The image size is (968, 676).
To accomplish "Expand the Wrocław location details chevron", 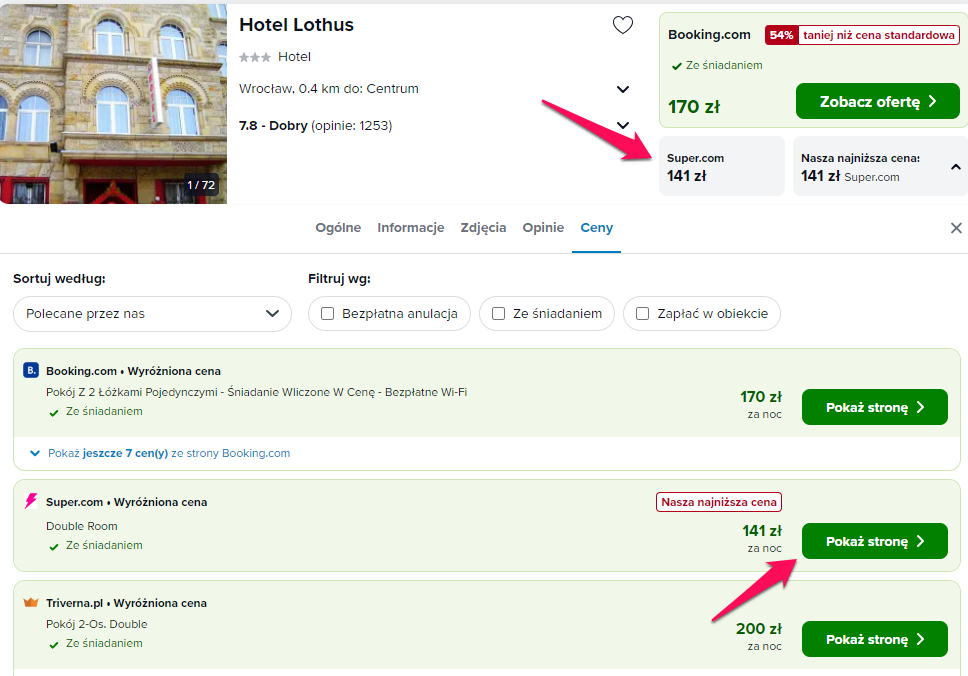I will point(623,90).
